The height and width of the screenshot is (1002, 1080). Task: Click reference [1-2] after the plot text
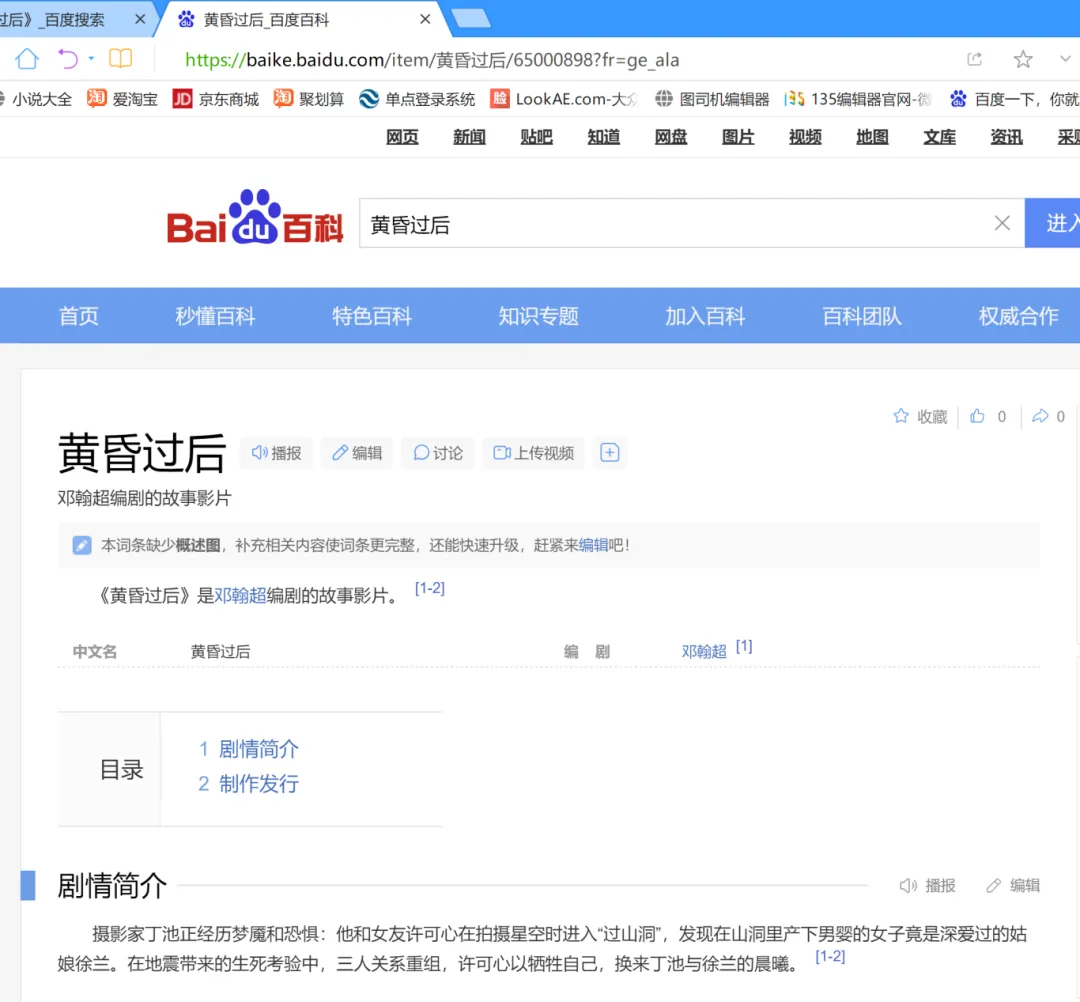tap(830, 957)
